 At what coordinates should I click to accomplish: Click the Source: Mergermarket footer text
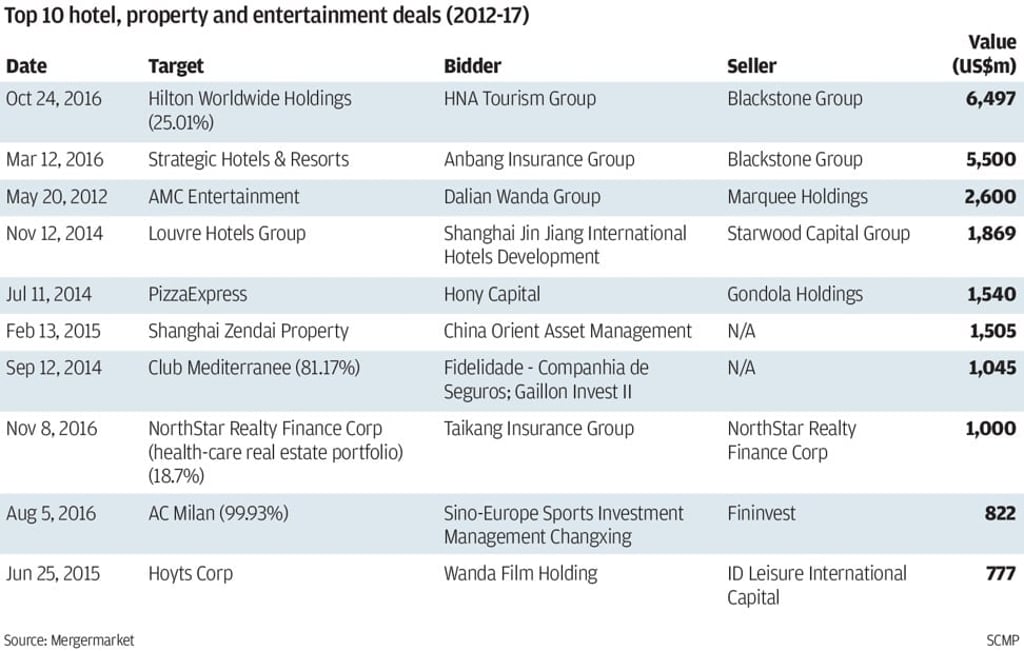pos(69,639)
